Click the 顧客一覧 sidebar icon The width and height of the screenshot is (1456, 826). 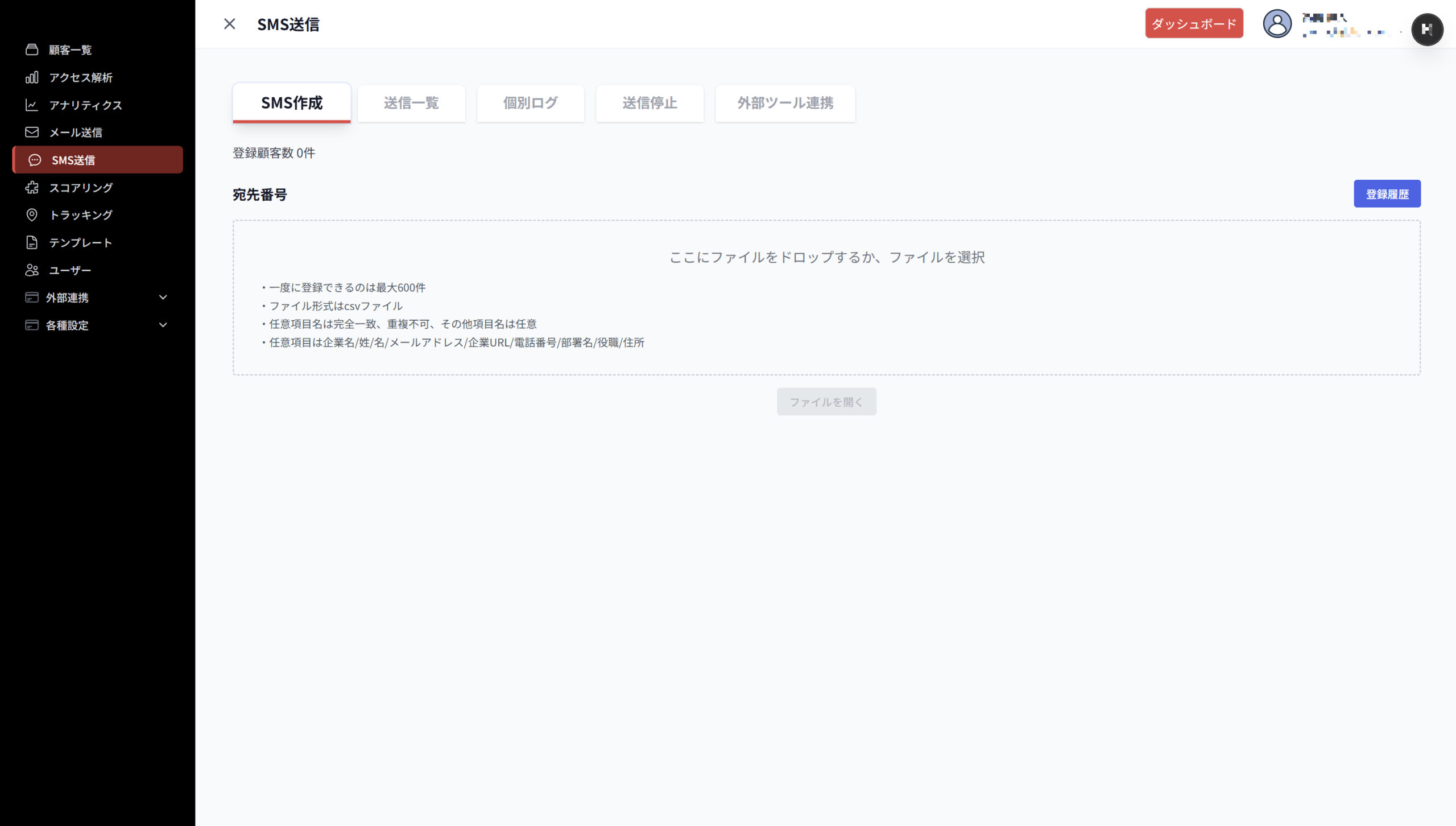[32, 49]
